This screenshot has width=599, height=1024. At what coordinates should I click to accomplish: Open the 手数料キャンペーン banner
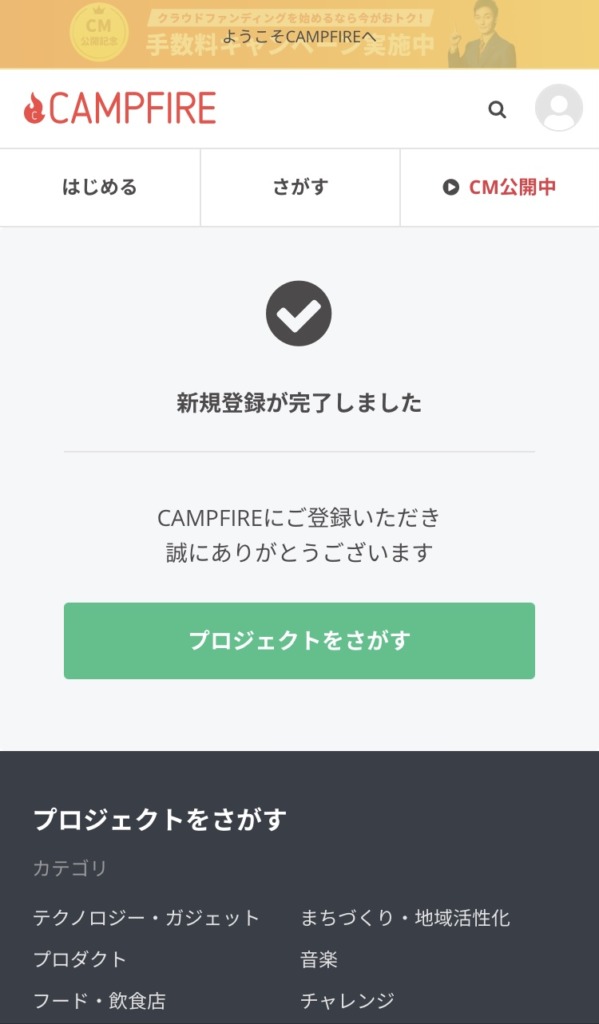(299, 34)
